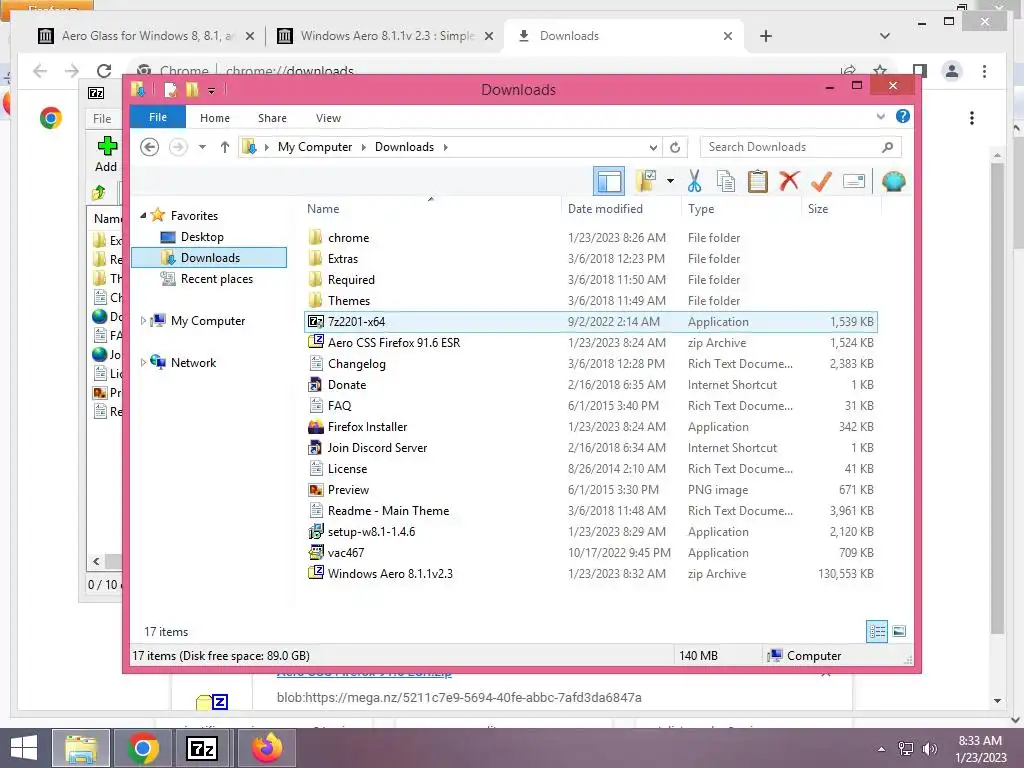Click the folder options toolbar icon
This screenshot has height=768, width=1024.
[646, 182]
